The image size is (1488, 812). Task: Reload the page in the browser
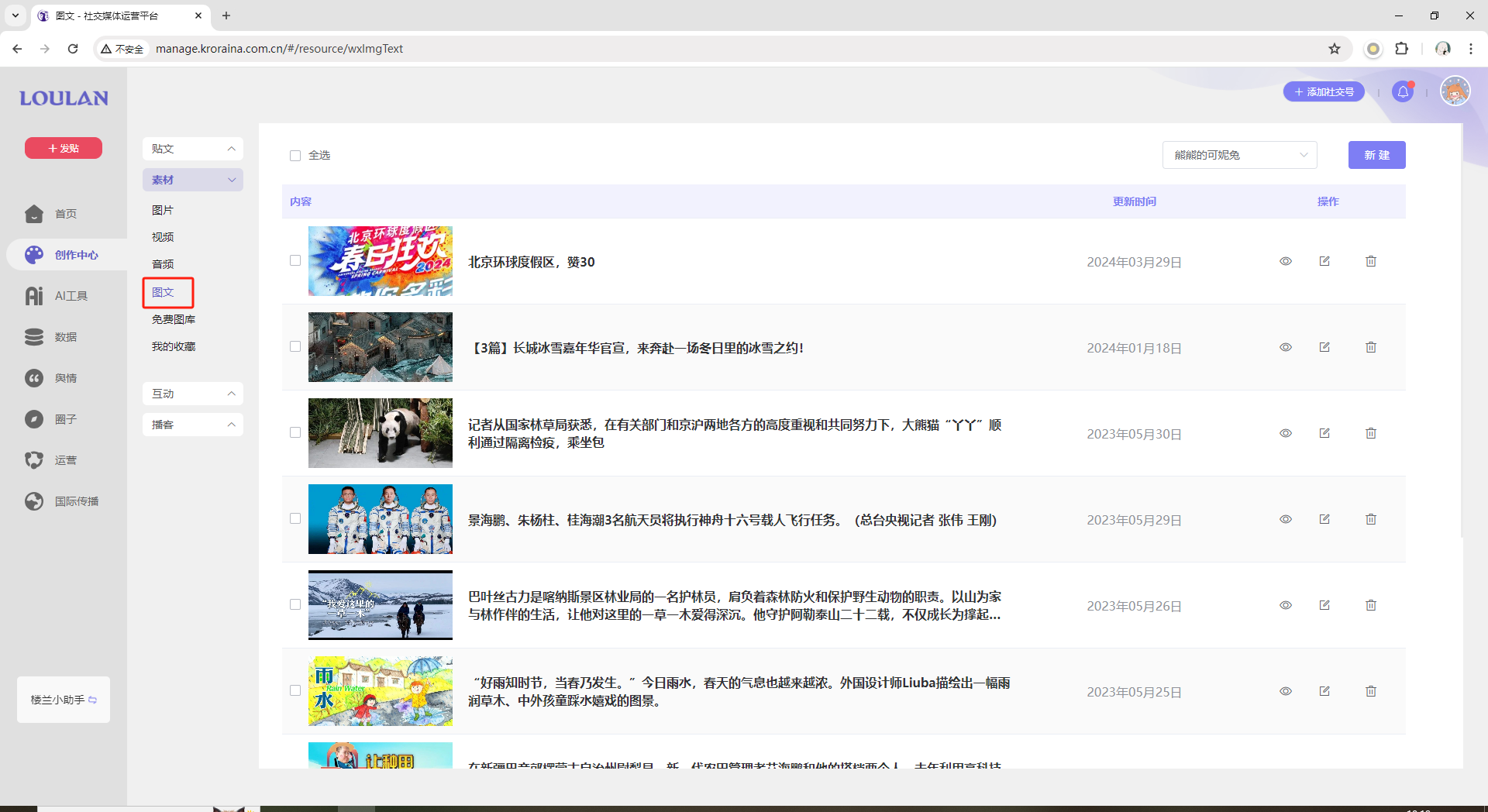73,49
